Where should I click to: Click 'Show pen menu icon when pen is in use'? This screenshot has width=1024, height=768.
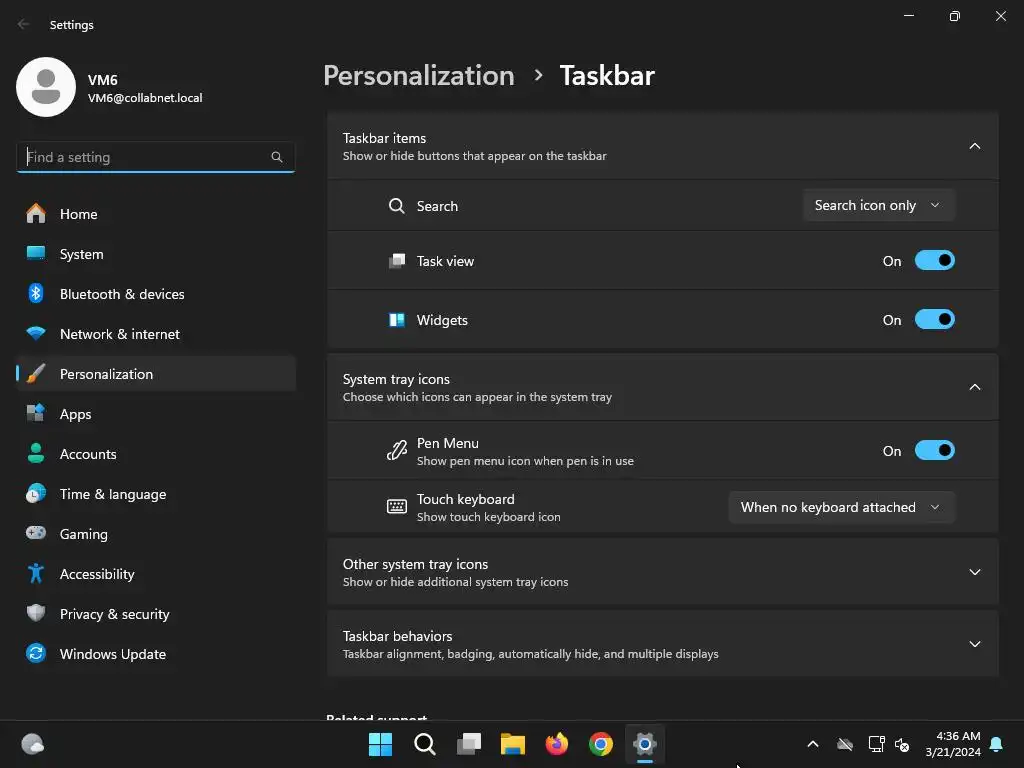(x=525, y=461)
